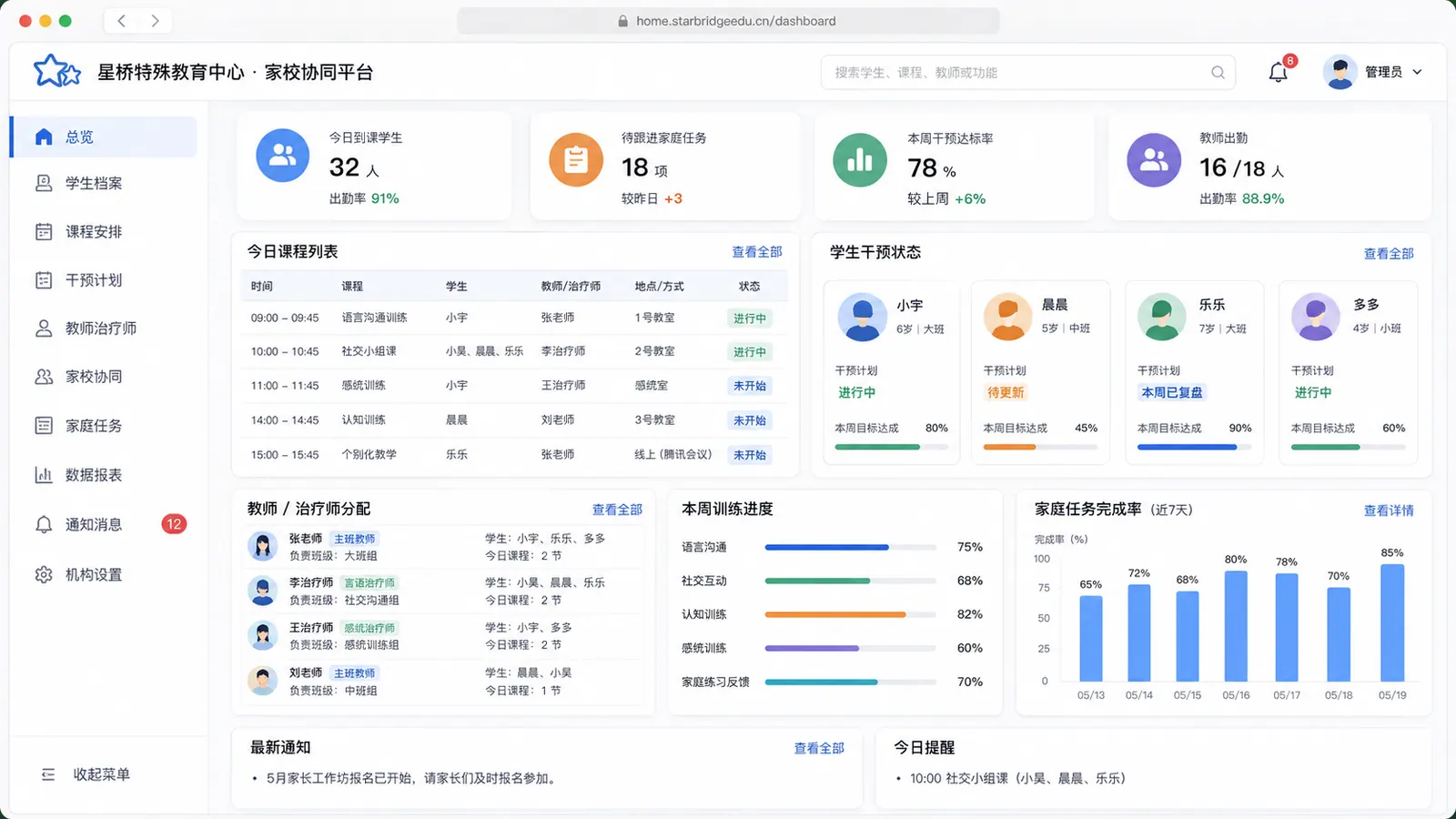Click the 家庭任务 sidebar icon

pos(44,425)
